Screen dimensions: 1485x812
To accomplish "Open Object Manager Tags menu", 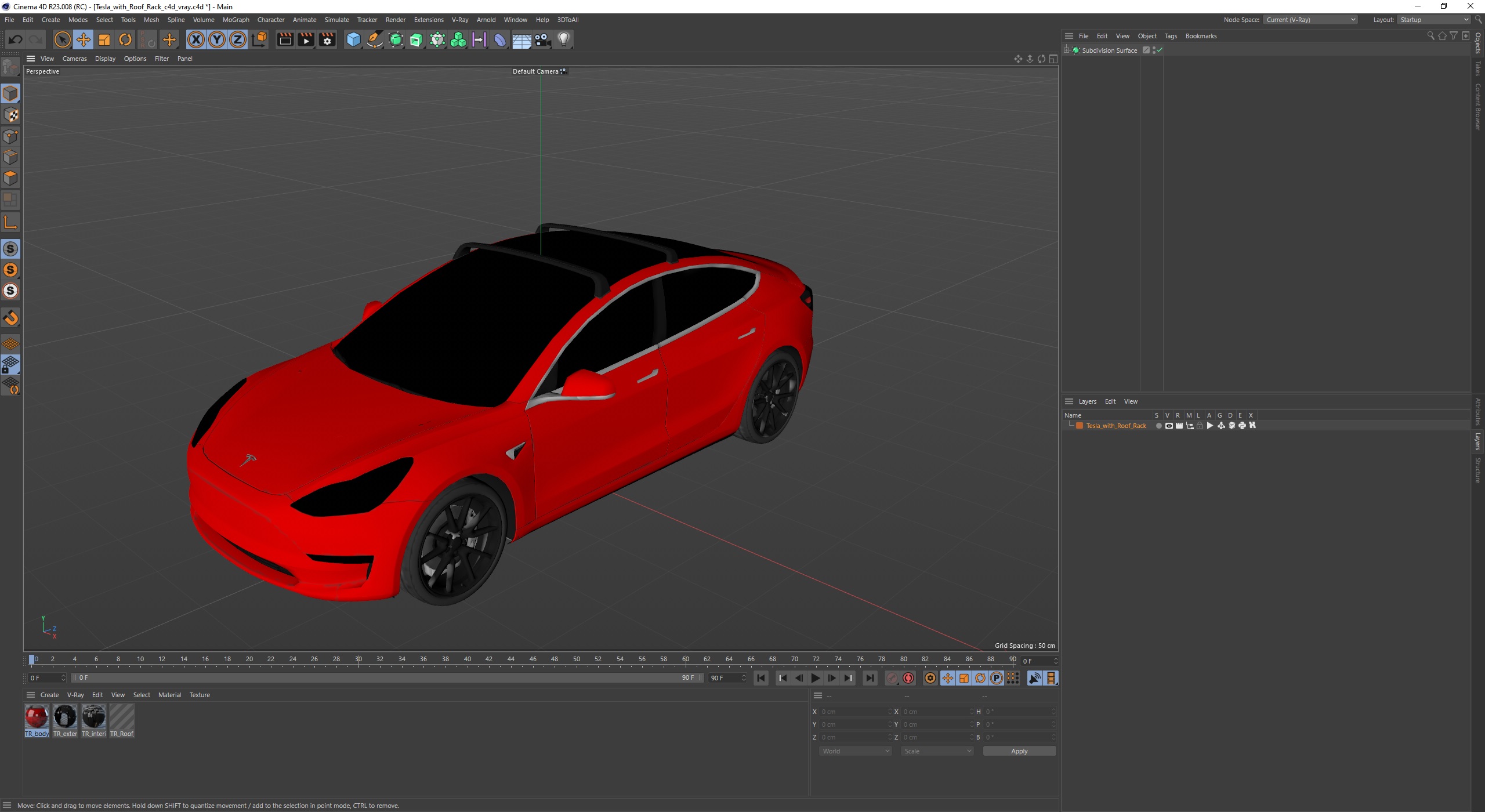I will (1171, 36).
